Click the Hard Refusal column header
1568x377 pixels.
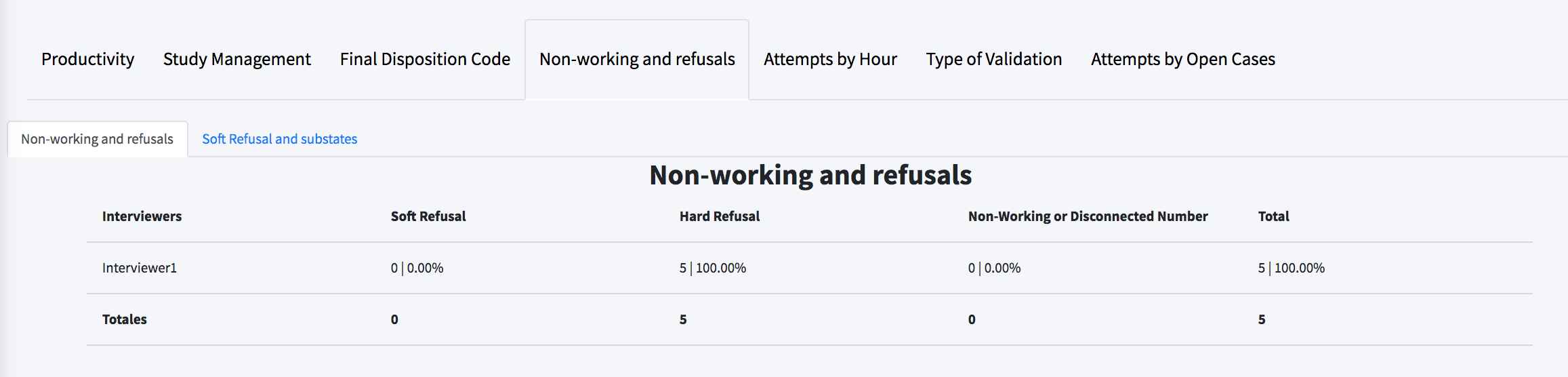point(720,216)
